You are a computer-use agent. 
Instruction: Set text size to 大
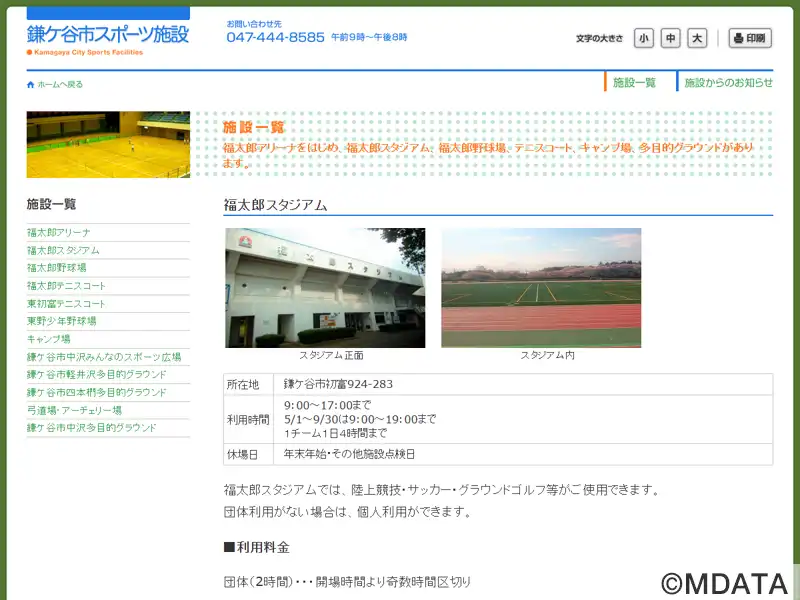(697, 38)
